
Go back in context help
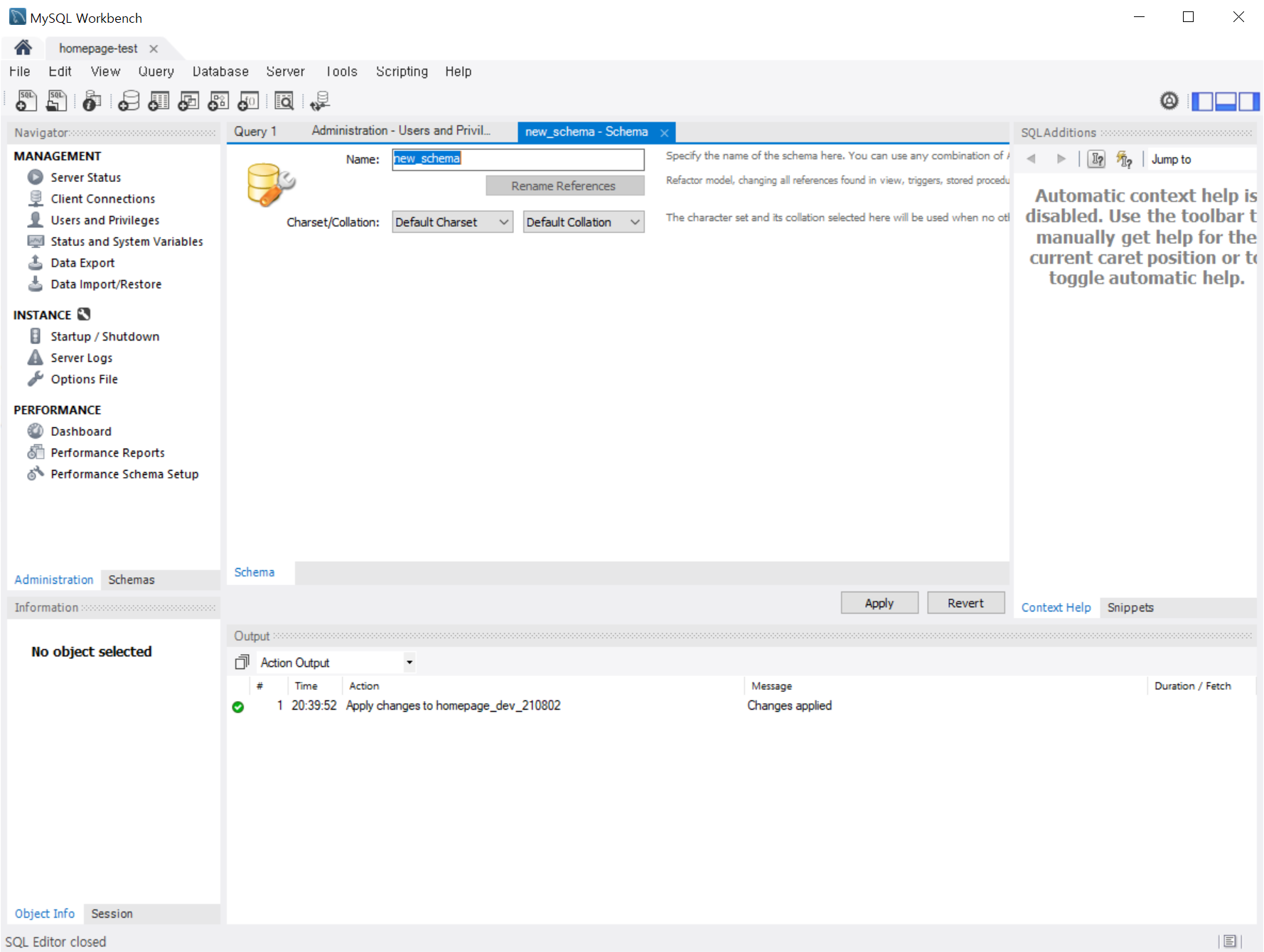point(1031,159)
